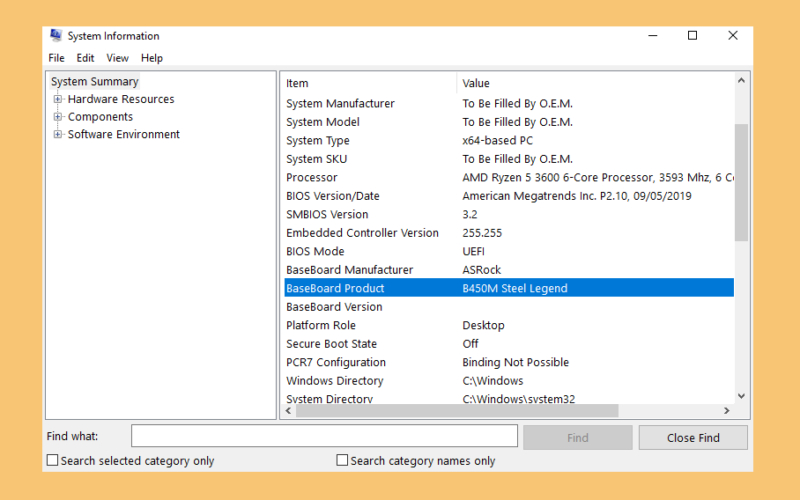This screenshot has height=500, width=800.
Task: Expand the Software Environment node
Action: tap(58, 134)
